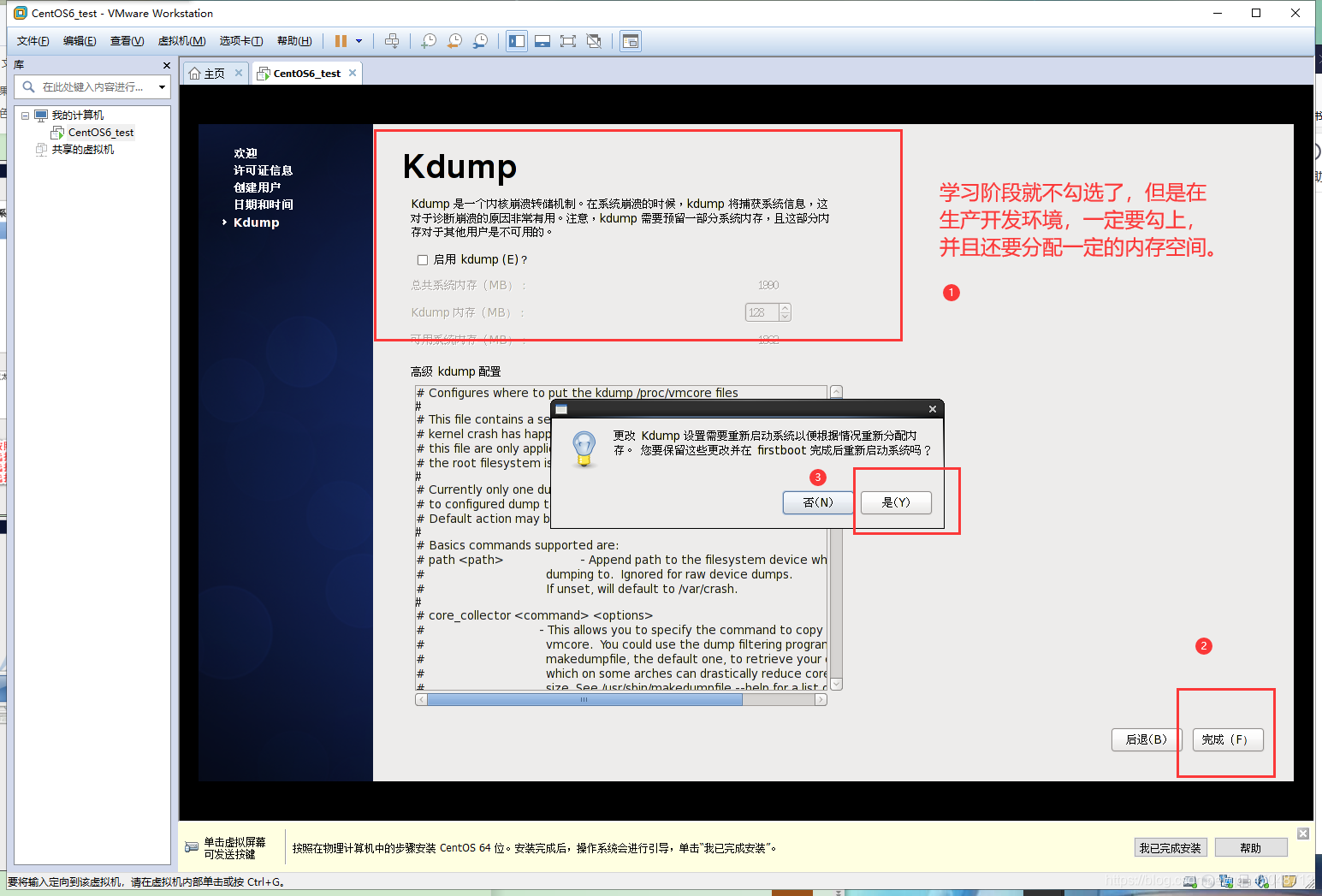Take a new snapshot of the VM
Viewport: 1322px width, 896px height.
[x=429, y=40]
